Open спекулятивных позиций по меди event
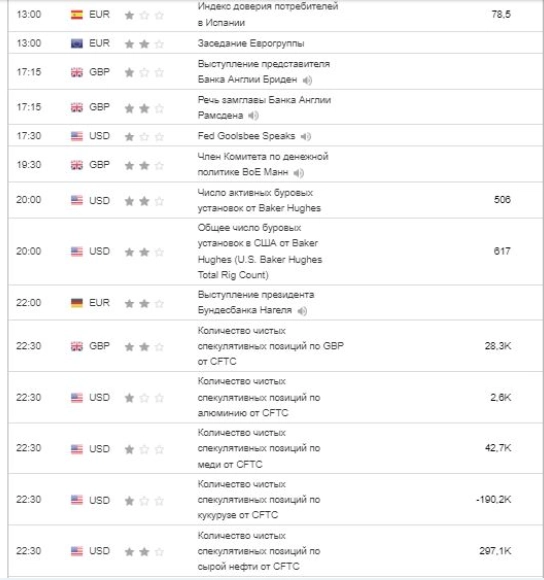This screenshot has height=580, width=544. click(259, 448)
